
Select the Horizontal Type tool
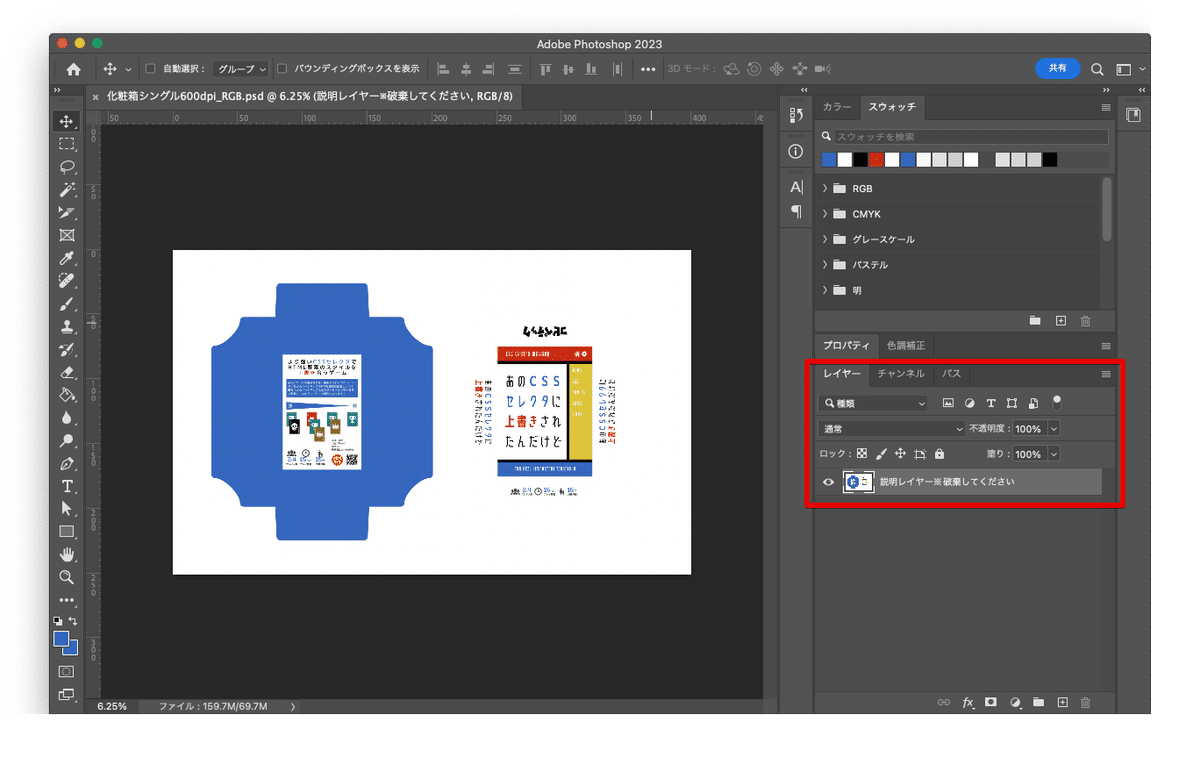(67, 487)
